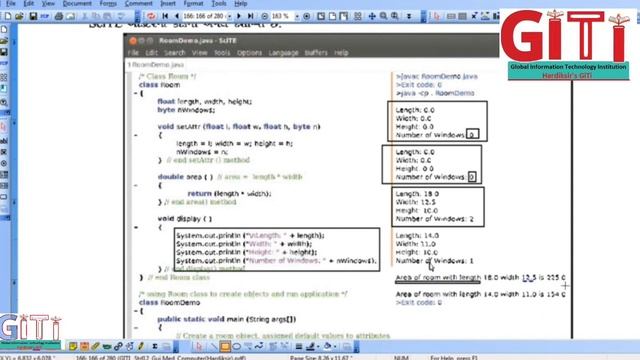Click the New document icon
640x360 pixels.
[8, 16]
